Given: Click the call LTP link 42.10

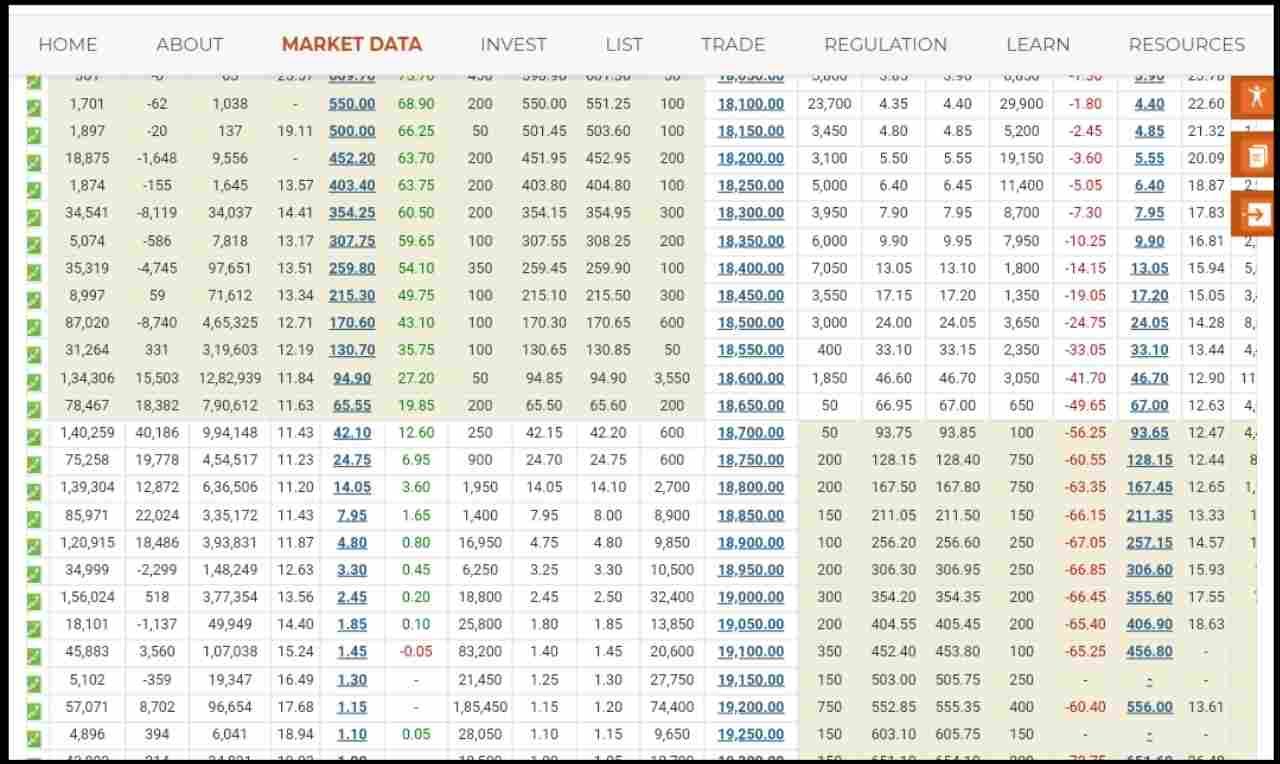Looking at the screenshot, I should pos(352,433).
